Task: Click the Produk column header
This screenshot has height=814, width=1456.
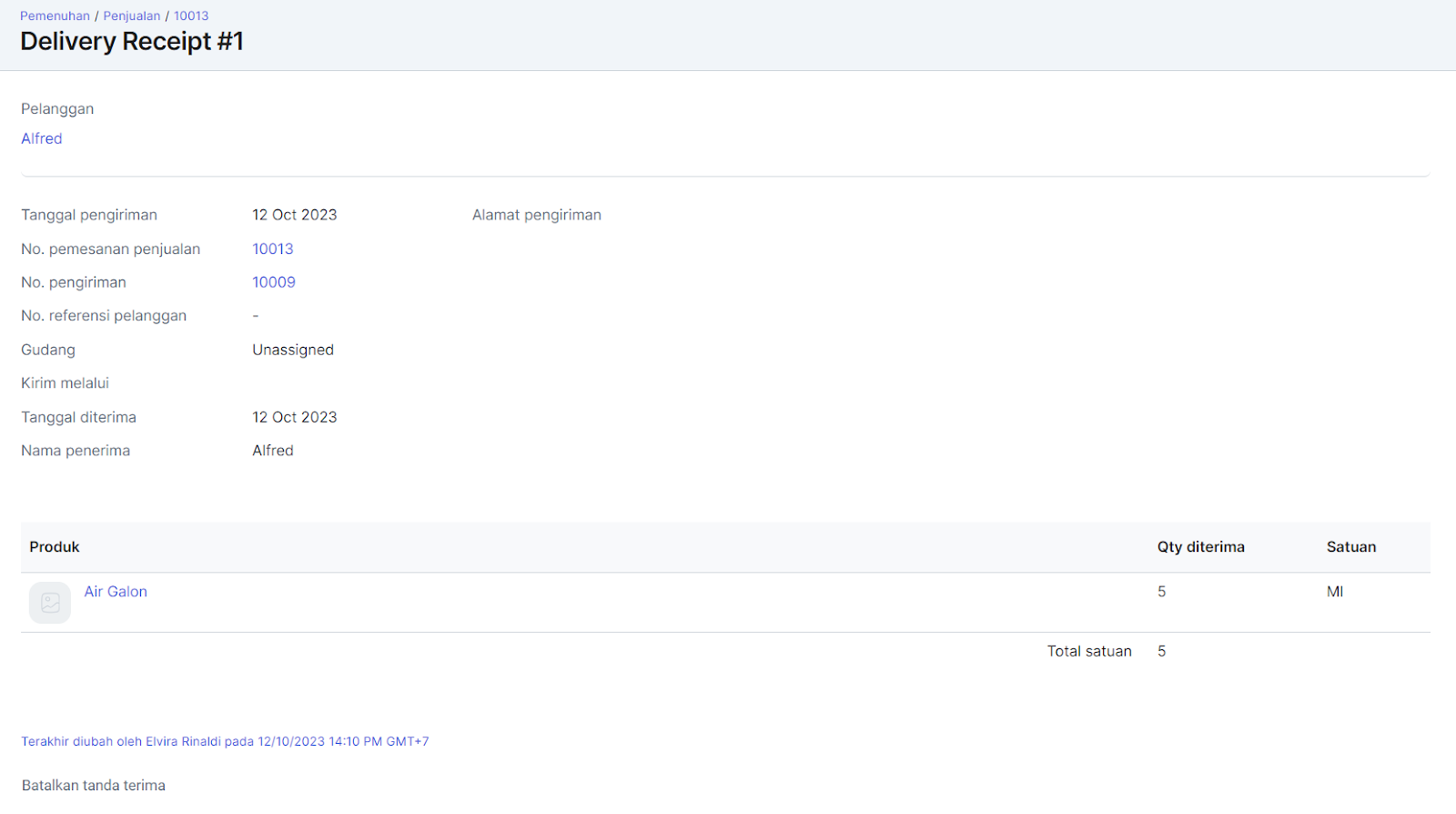Action: tap(55, 547)
